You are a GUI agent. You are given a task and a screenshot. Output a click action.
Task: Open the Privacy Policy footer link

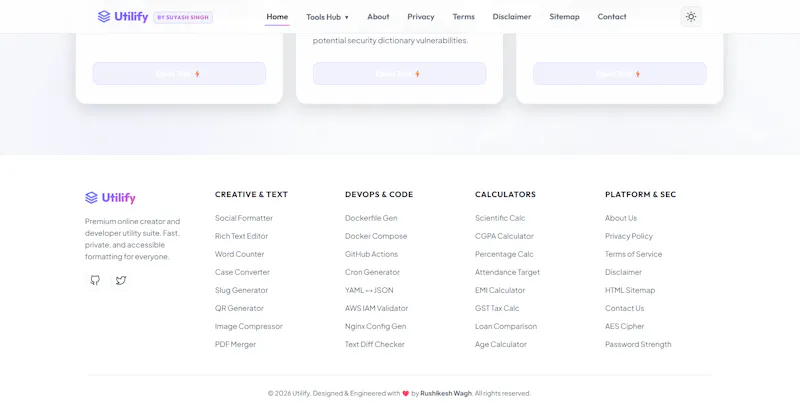point(629,236)
